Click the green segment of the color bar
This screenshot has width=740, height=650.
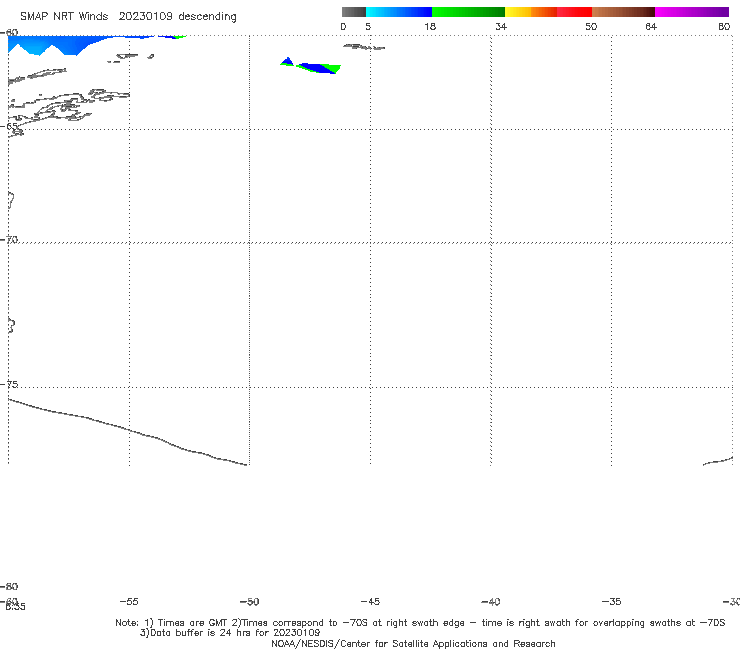[x=468, y=12]
